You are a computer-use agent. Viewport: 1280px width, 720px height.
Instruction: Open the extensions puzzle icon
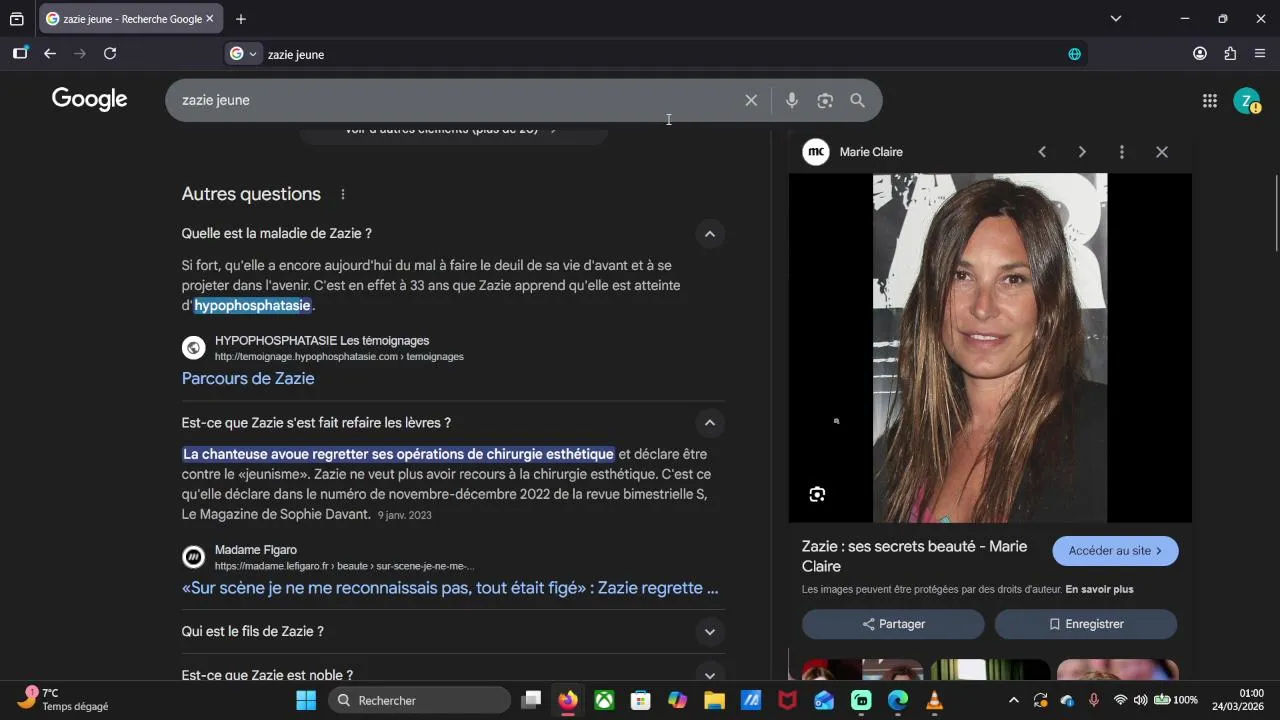pyautogui.click(x=1230, y=54)
